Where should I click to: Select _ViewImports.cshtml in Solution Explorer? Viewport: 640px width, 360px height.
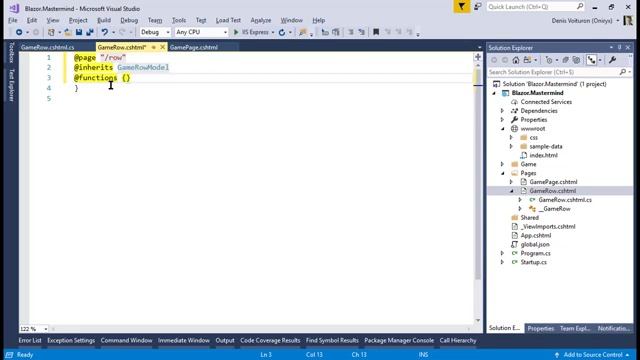547,227
